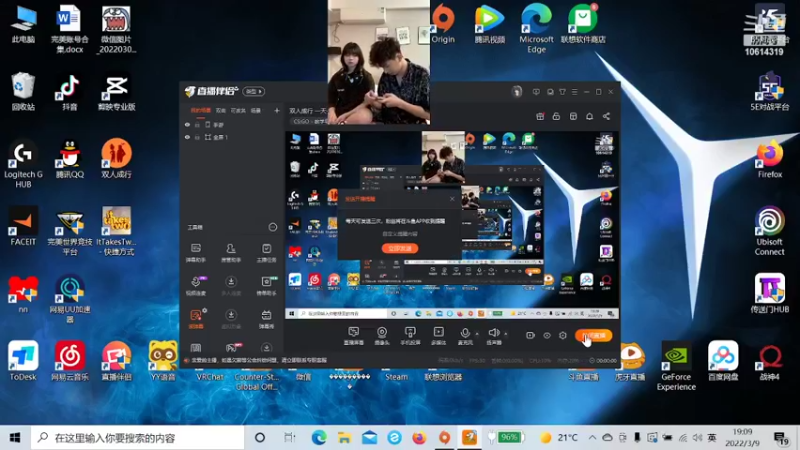Open Firefox from the taskbar
This screenshot has width=800, height=450.
(419, 438)
